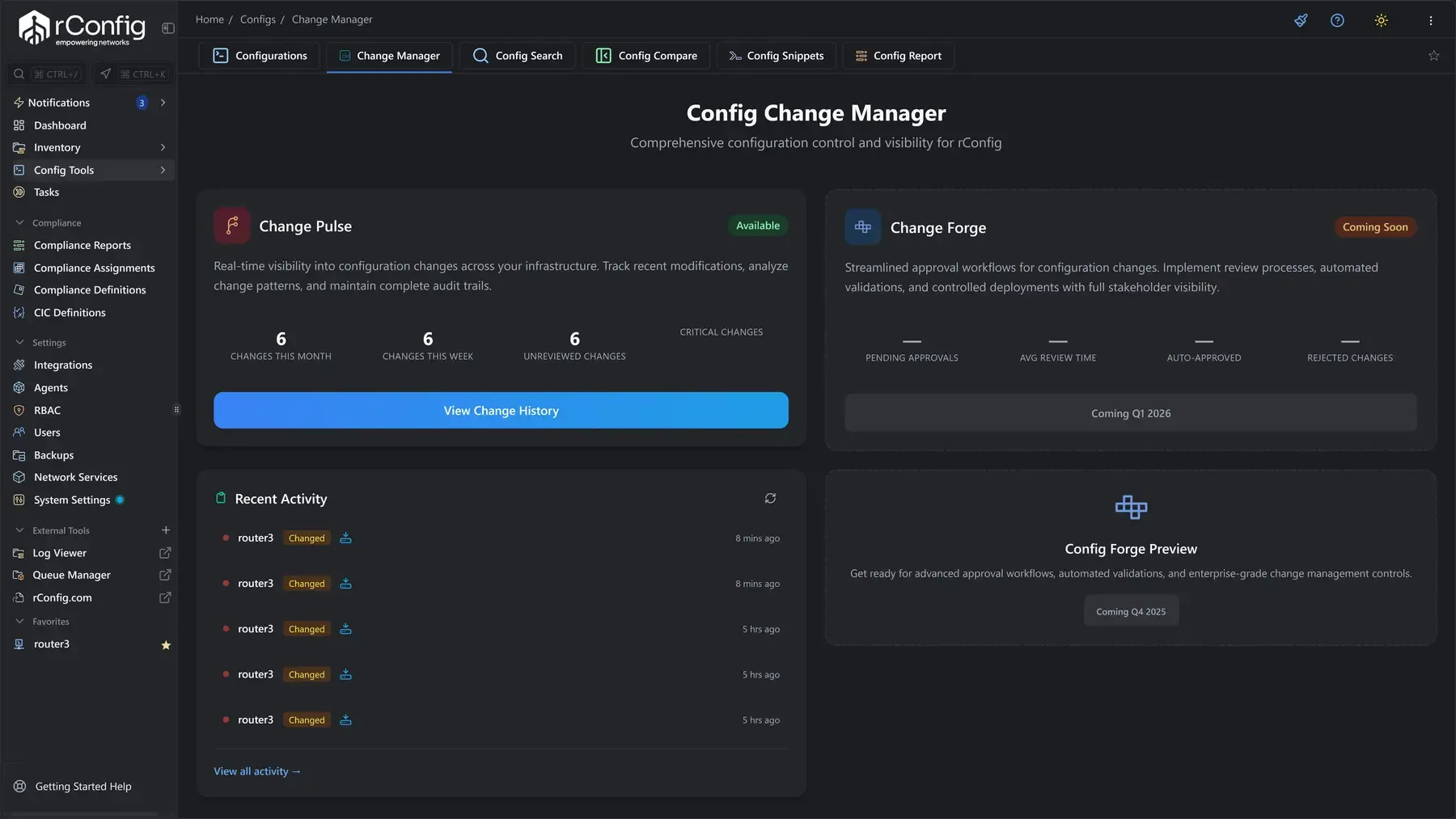Click the rConfig logo

pos(82,28)
